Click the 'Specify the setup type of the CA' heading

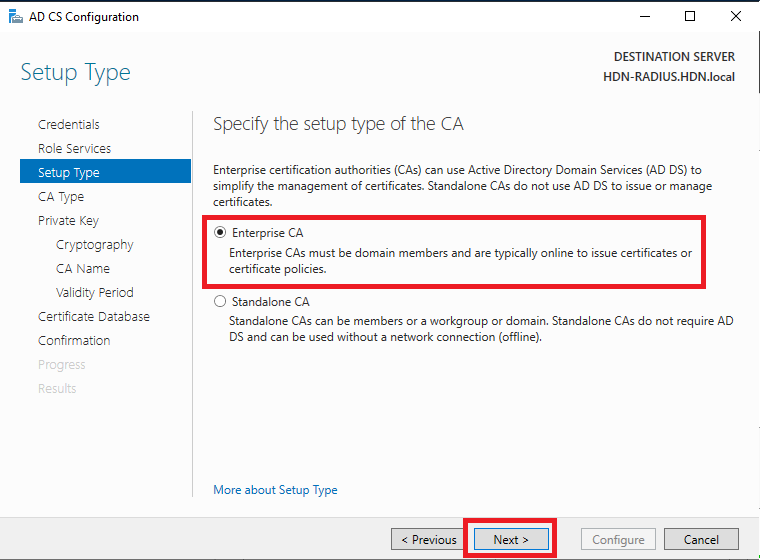pos(338,124)
